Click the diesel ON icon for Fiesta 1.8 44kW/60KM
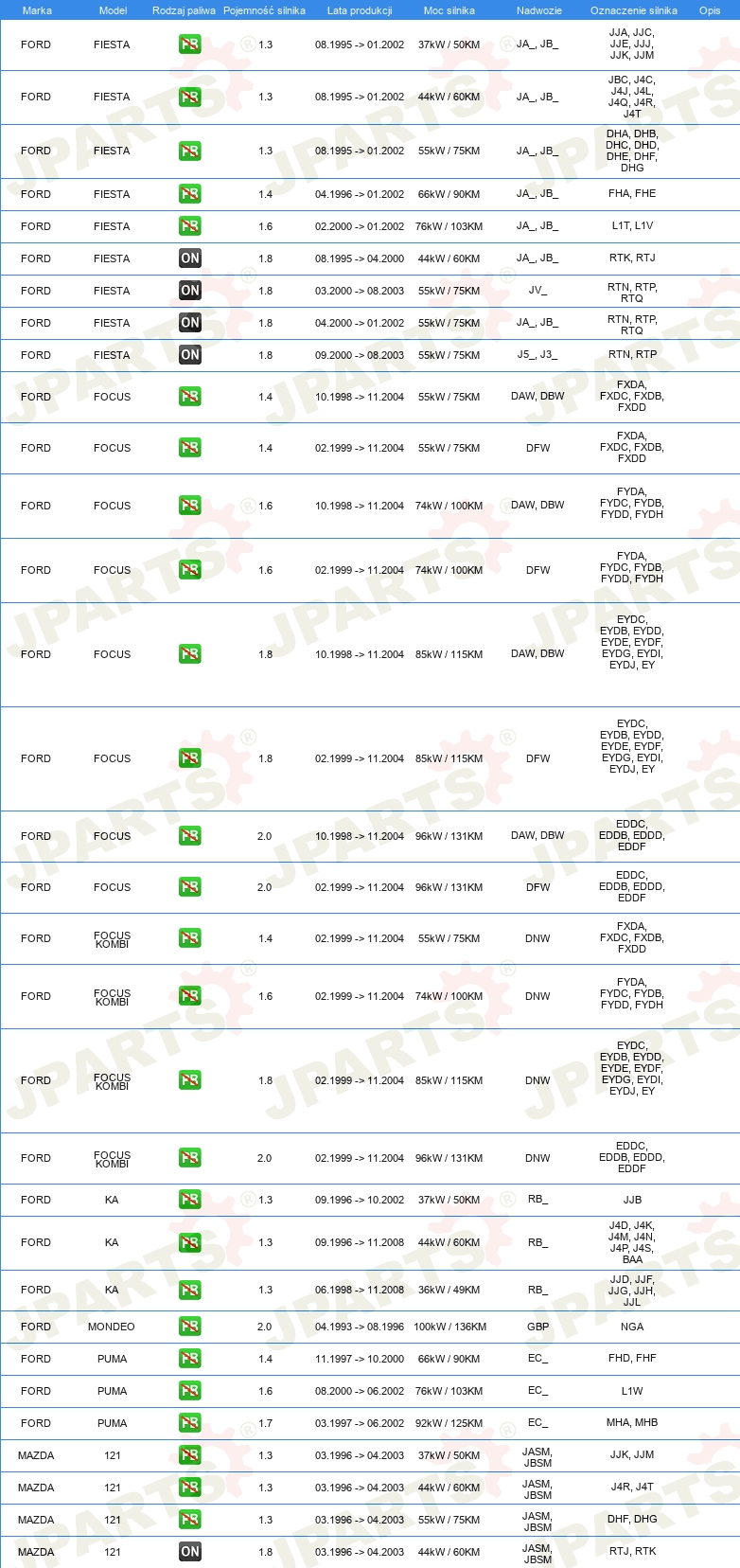Image resolution: width=740 pixels, height=1568 pixels. (x=190, y=258)
